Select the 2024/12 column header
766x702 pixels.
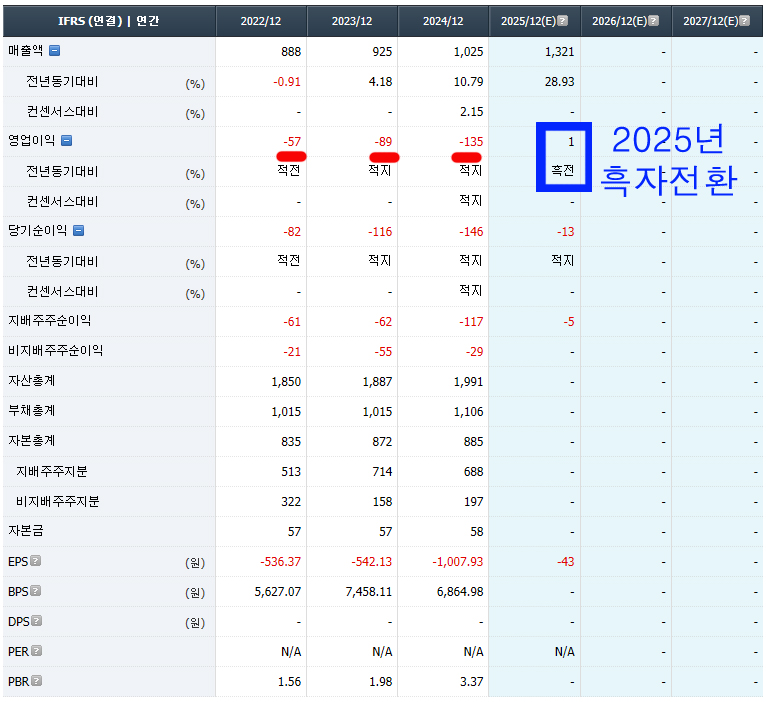point(443,21)
